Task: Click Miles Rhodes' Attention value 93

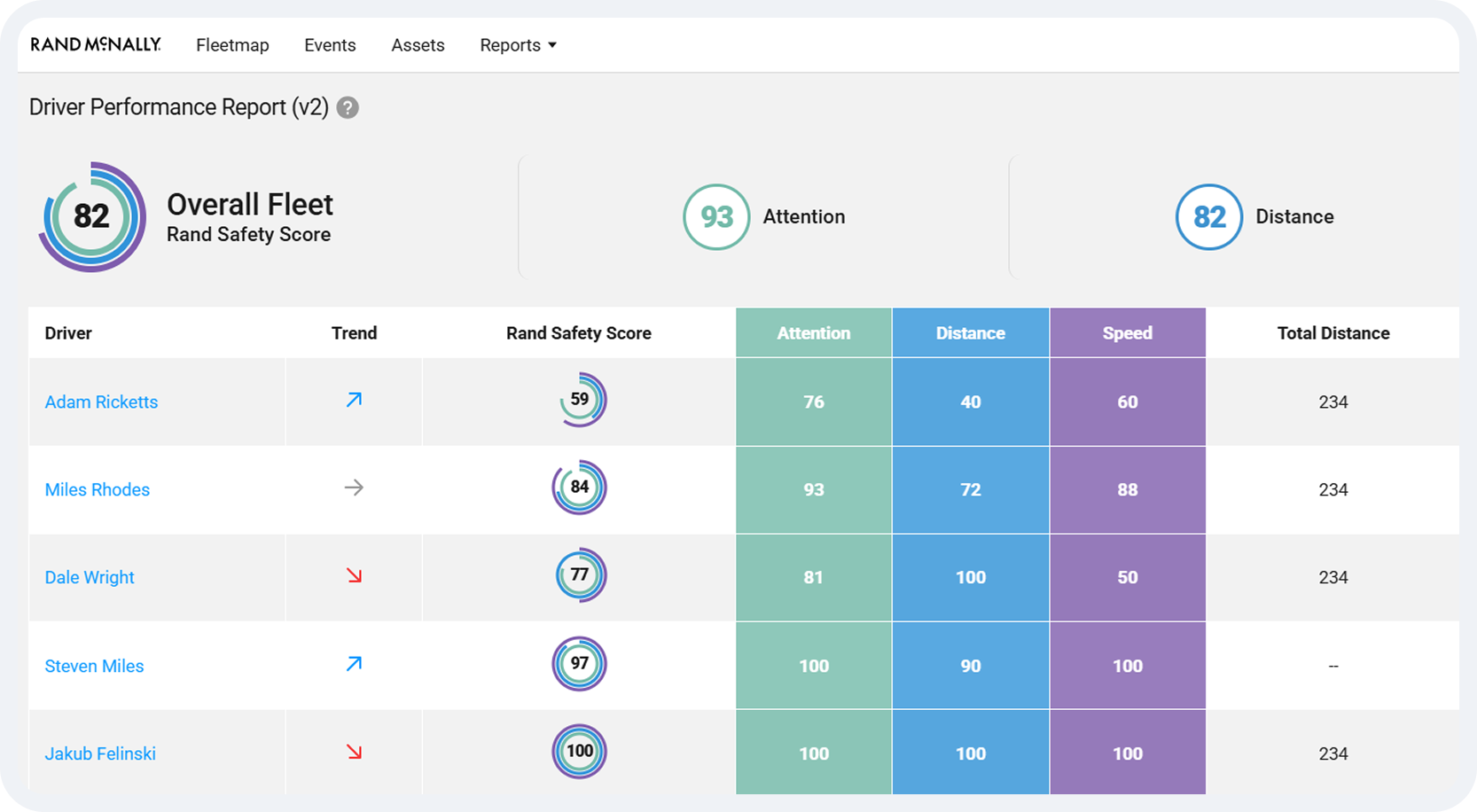Action: [x=814, y=489]
